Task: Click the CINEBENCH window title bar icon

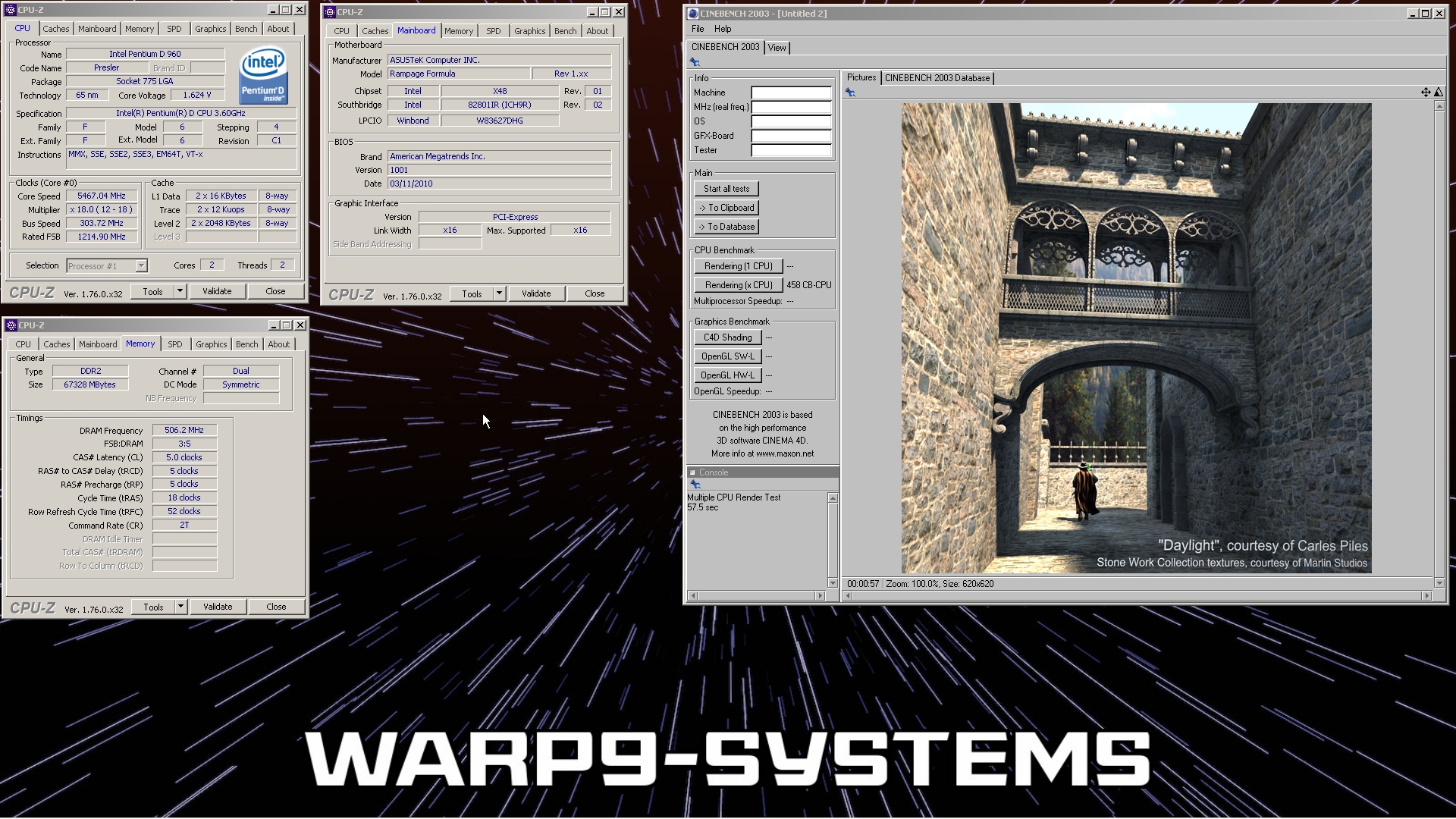Action: click(x=693, y=14)
